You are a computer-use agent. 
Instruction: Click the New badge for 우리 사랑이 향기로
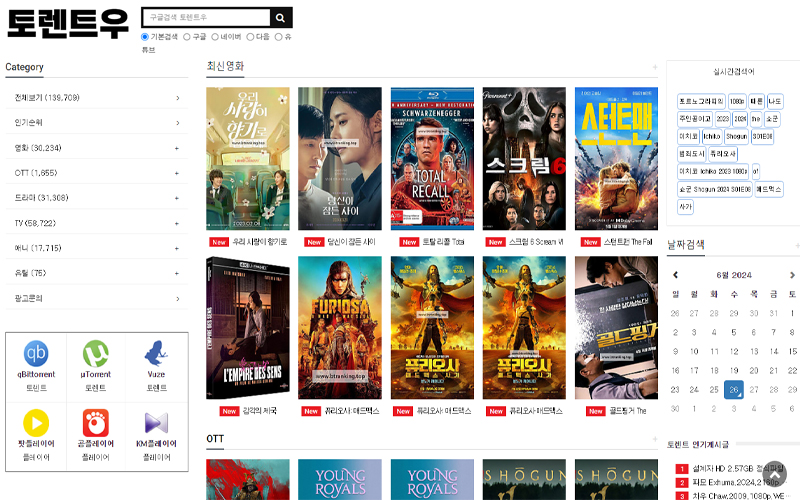219,242
